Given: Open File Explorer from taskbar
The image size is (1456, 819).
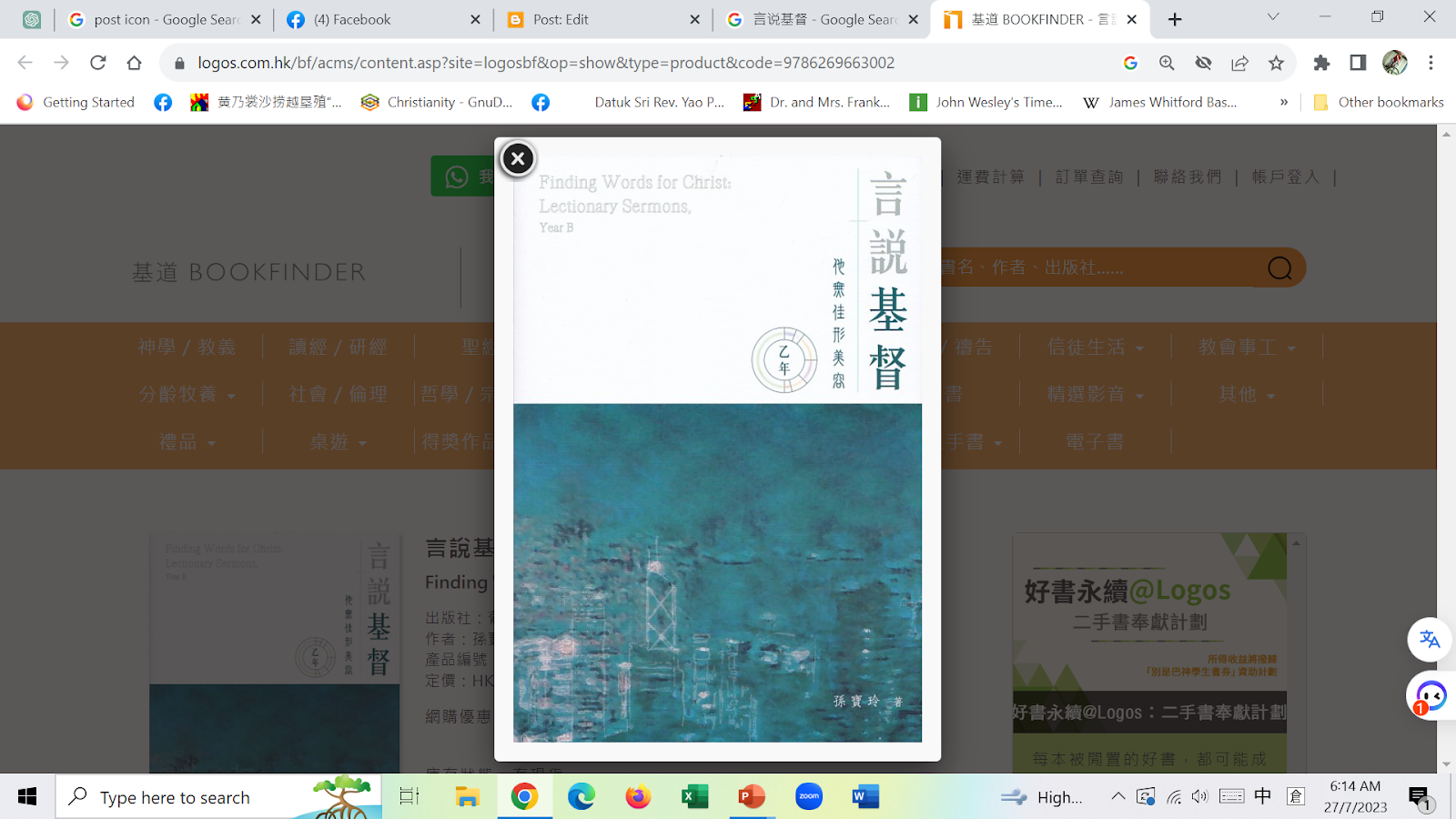Looking at the screenshot, I should (467, 797).
